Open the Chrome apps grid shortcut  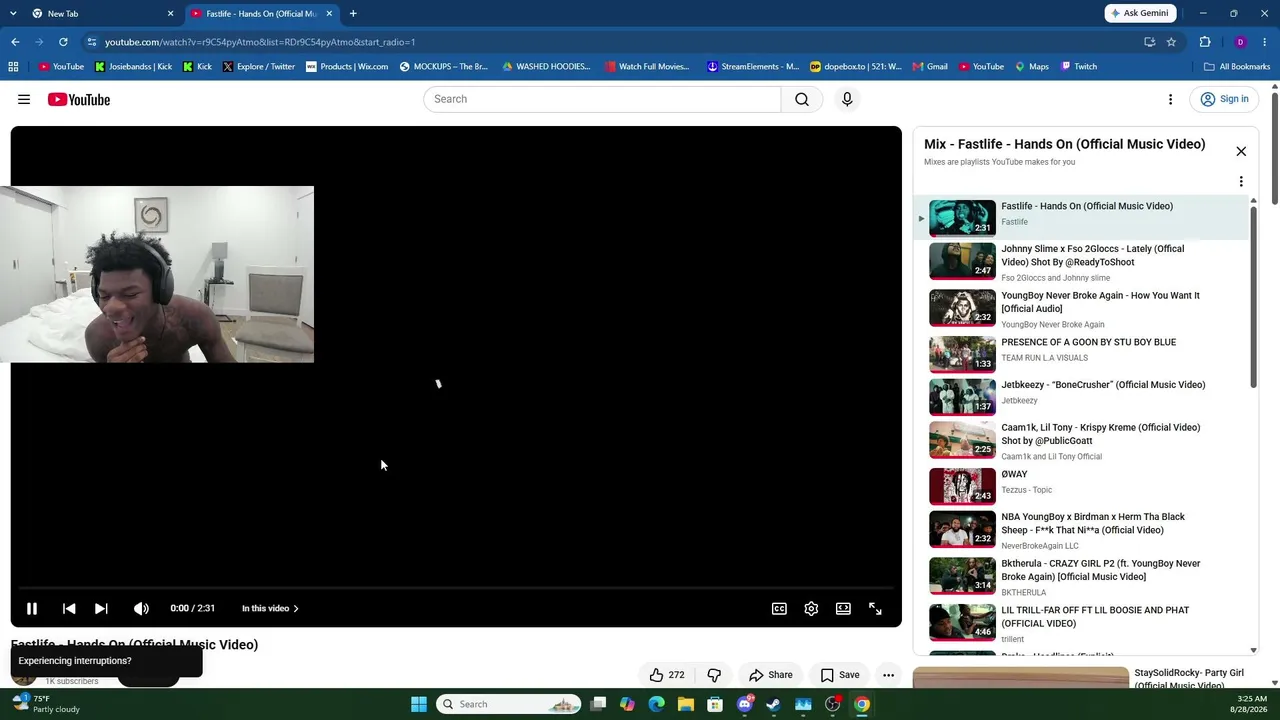13,67
